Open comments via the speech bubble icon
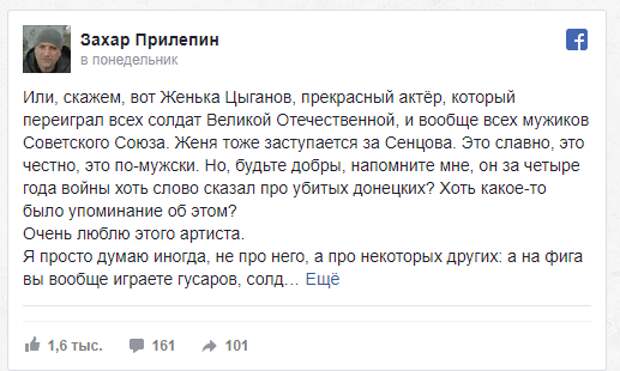Image resolution: width=620 pixels, height=371 pixels. pos(136,345)
